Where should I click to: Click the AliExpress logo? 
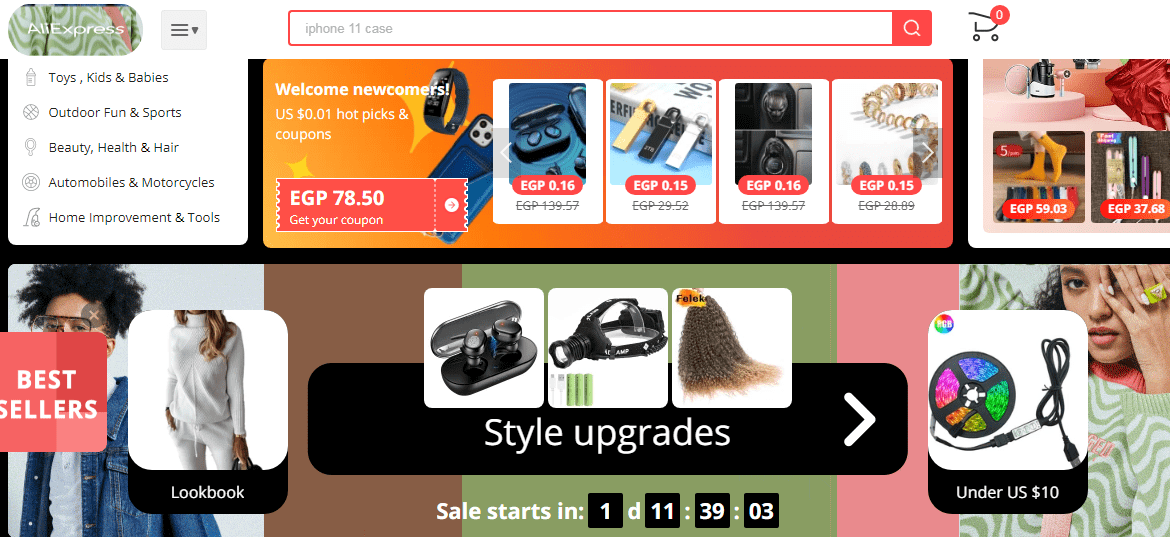point(75,30)
